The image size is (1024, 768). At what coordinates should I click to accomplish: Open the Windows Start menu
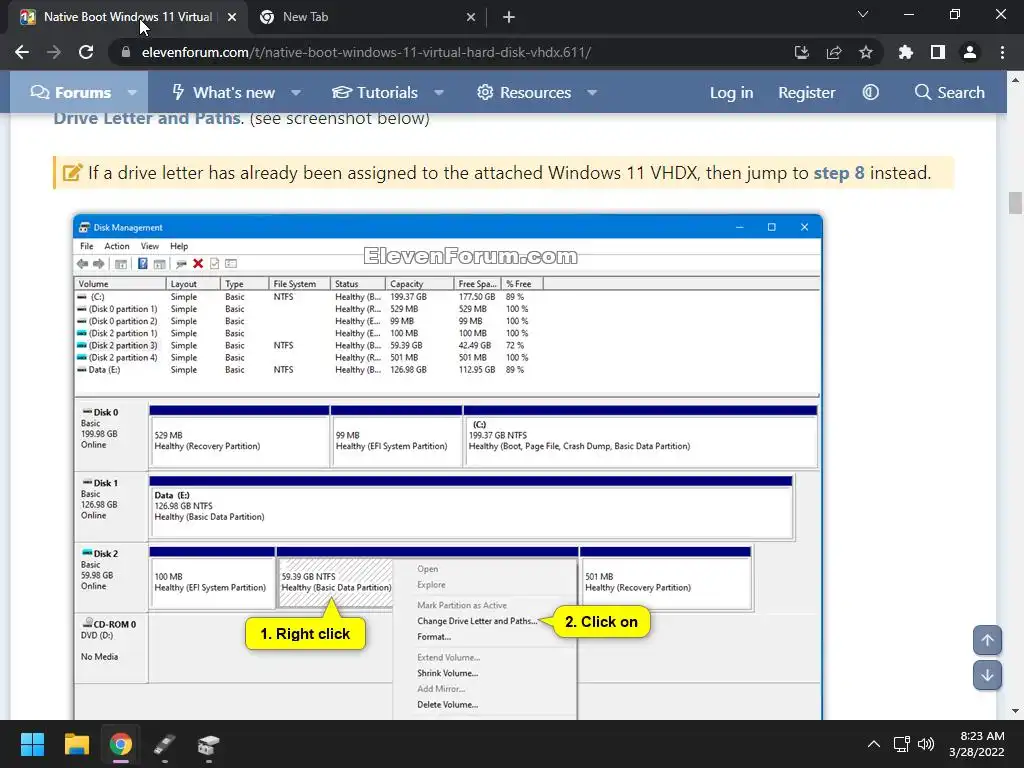pyautogui.click(x=32, y=744)
